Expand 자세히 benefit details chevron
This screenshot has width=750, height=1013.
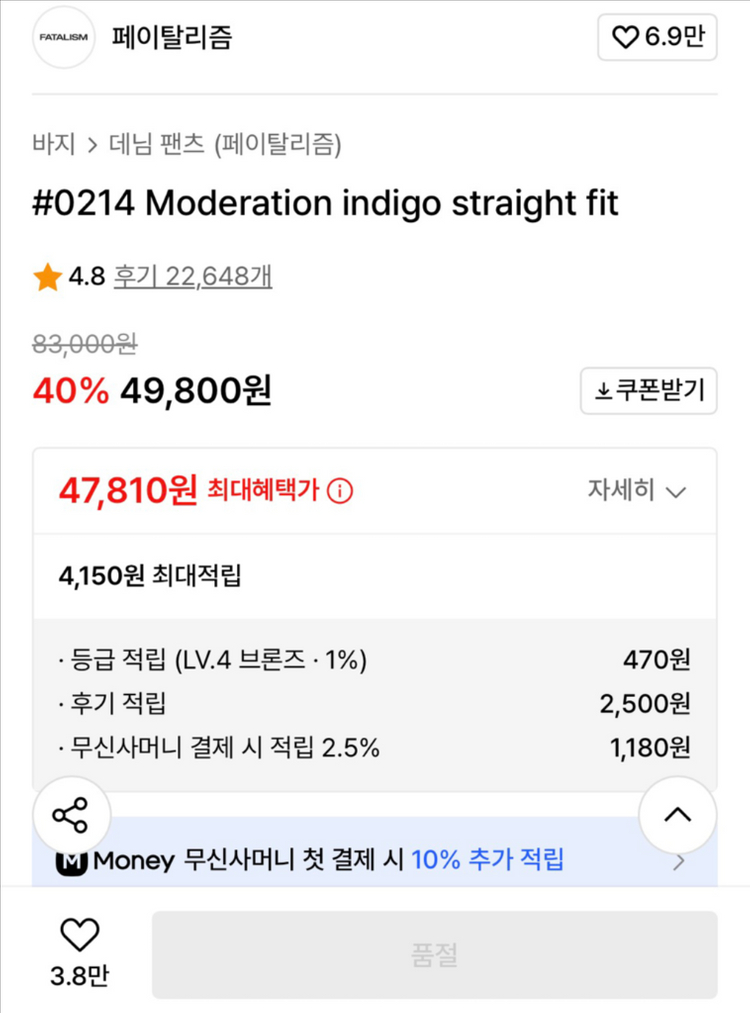(676, 492)
